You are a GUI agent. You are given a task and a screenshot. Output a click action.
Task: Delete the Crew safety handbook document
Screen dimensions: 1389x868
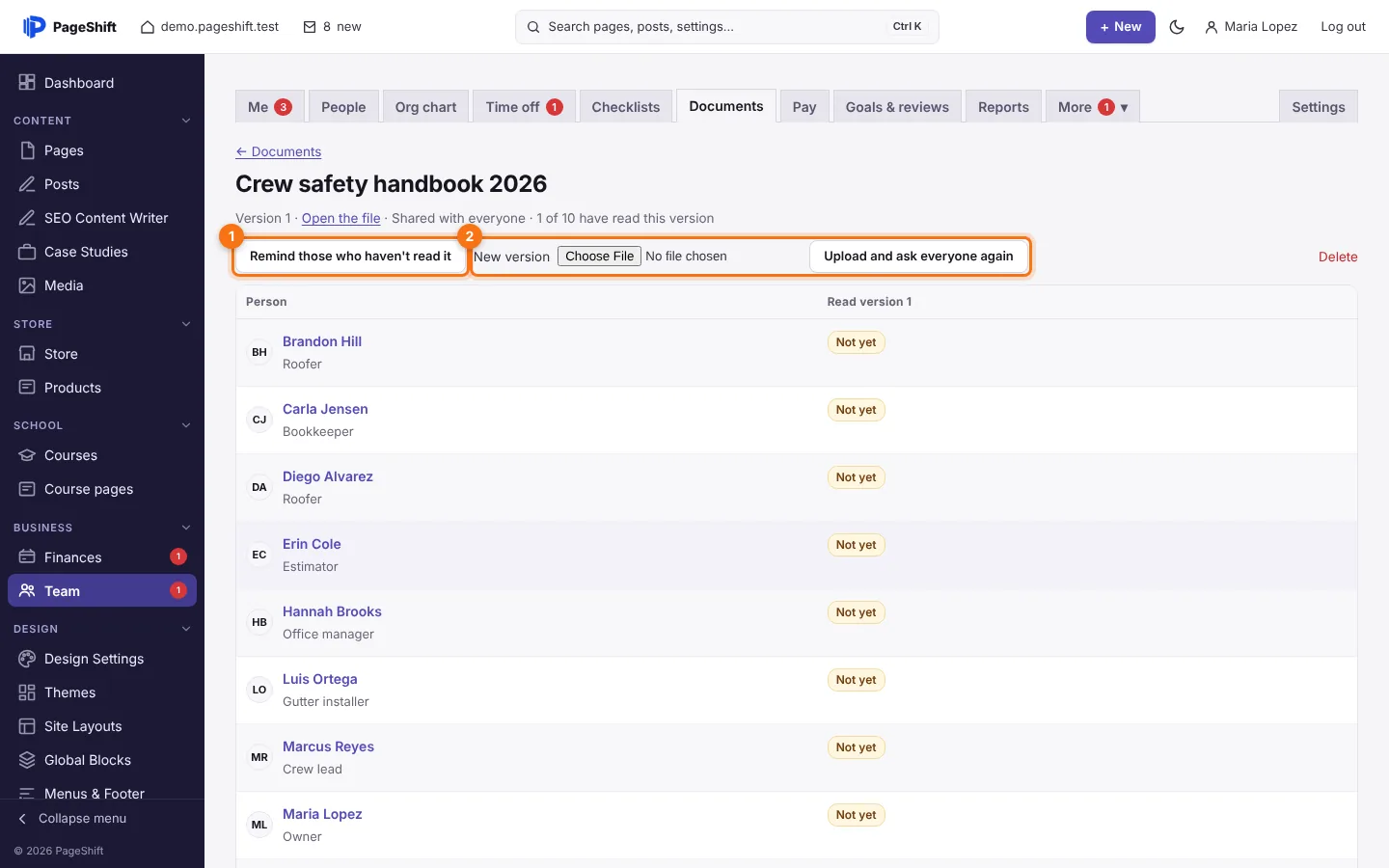coord(1338,257)
